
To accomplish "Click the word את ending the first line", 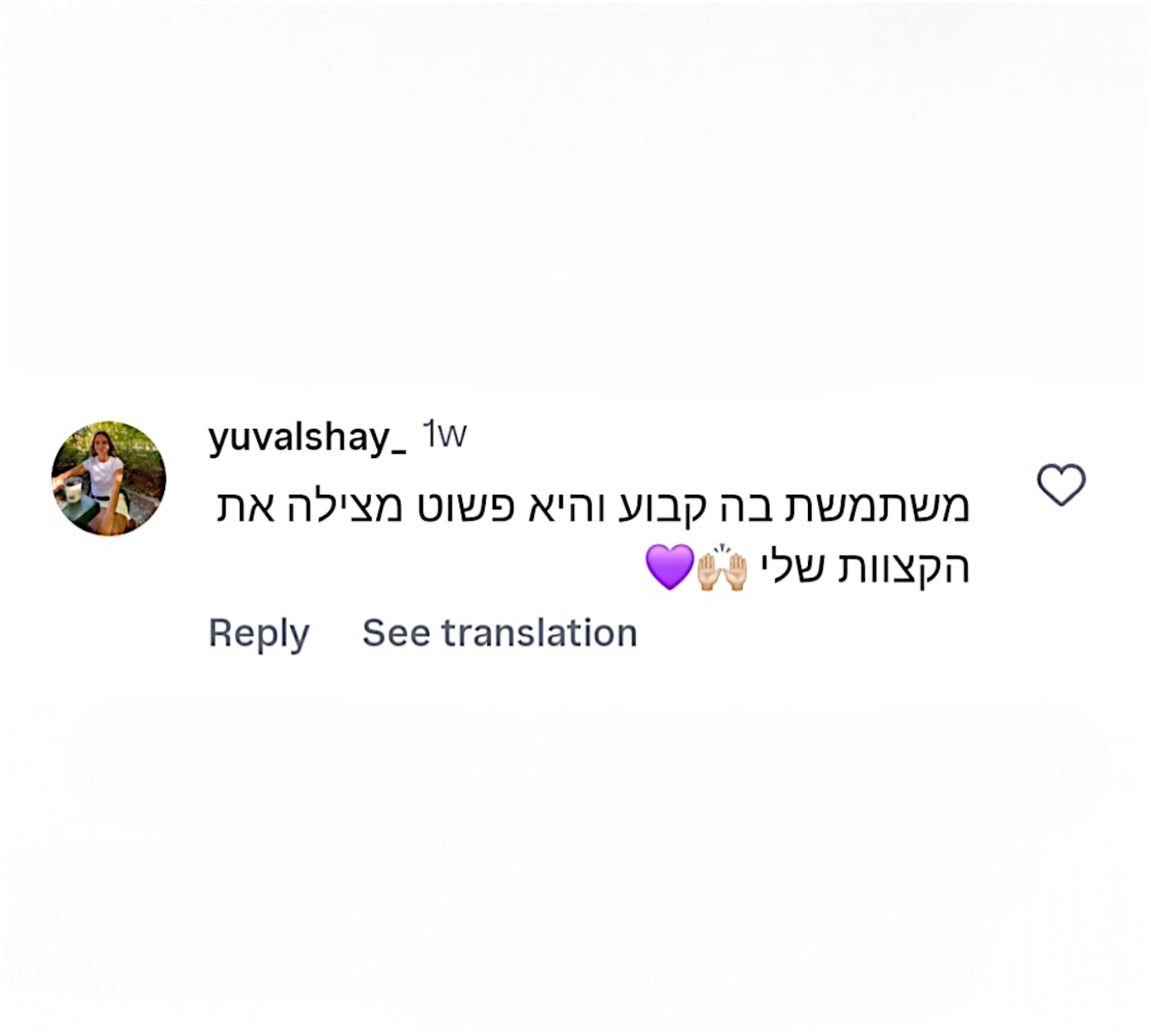I will coord(246,507).
